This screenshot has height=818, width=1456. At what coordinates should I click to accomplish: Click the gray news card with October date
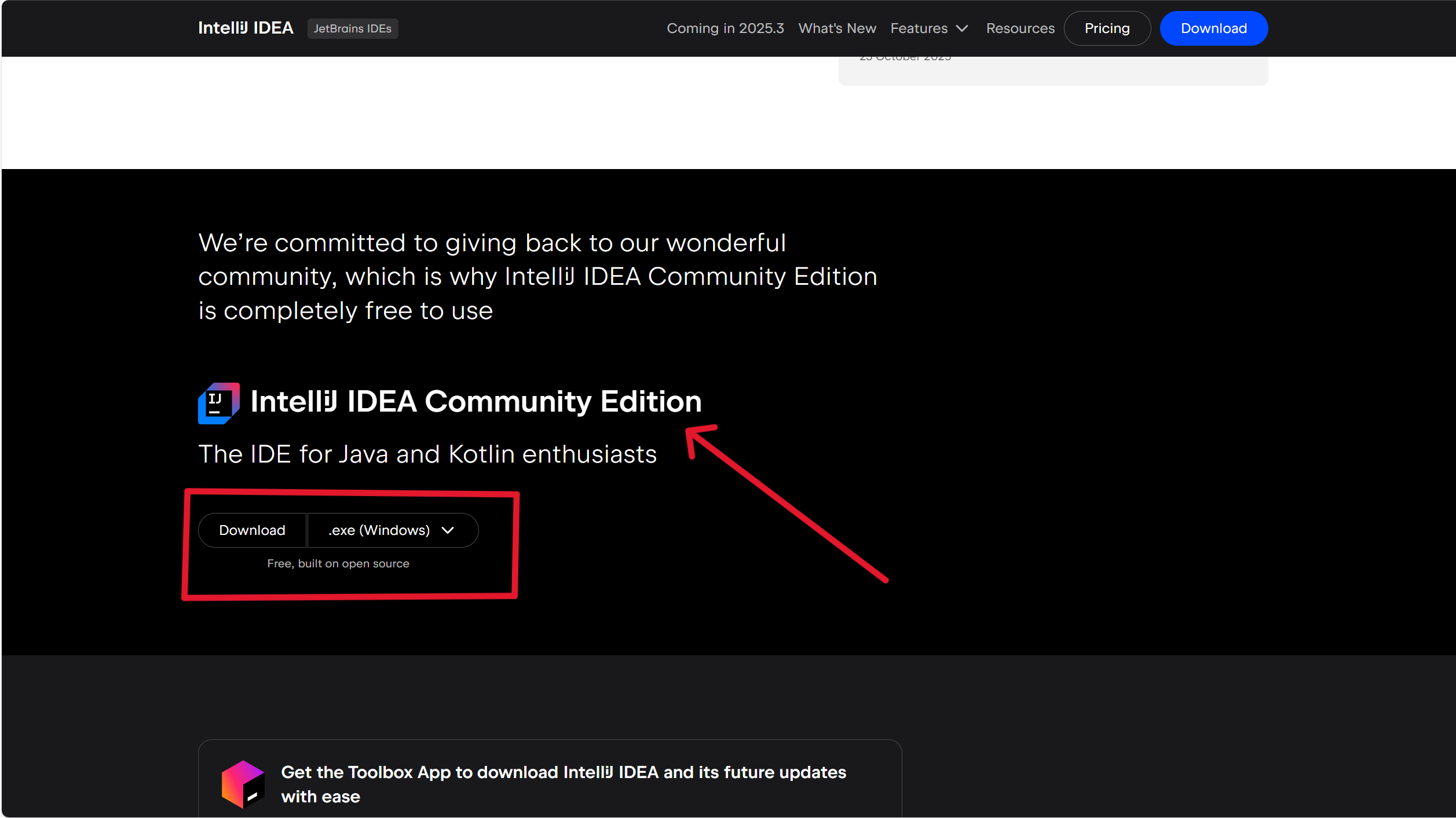pyautogui.click(x=1052, y=71)
